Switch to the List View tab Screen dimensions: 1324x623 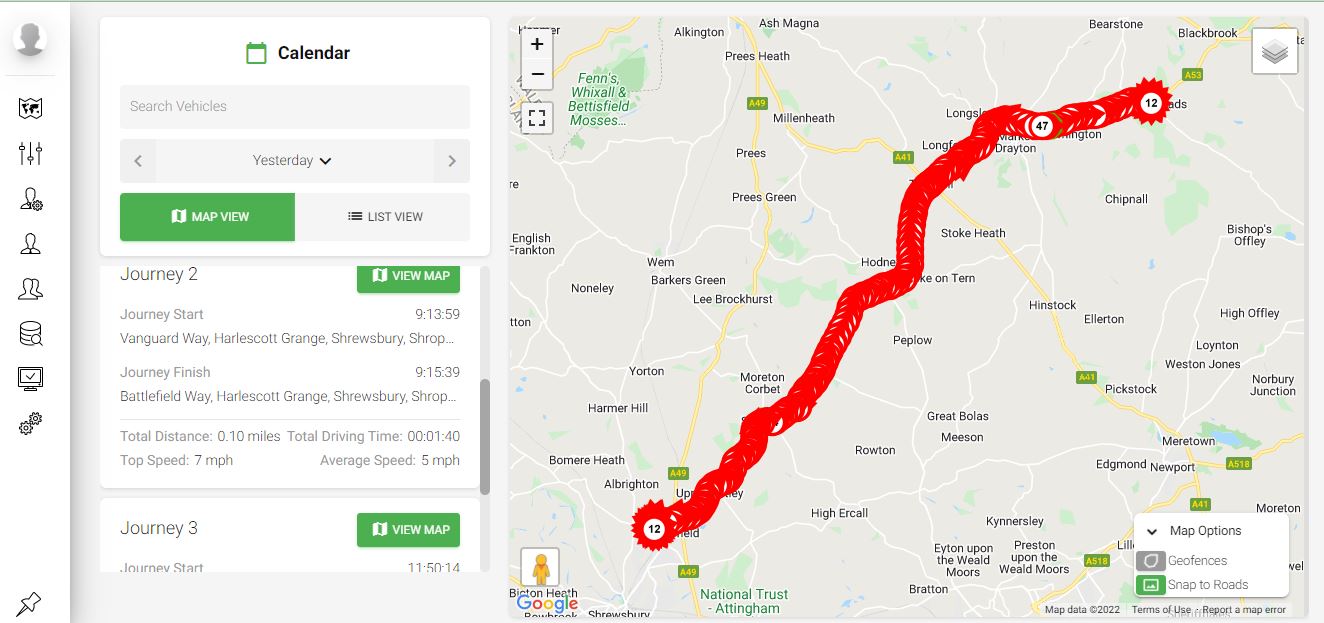[384, 217]
